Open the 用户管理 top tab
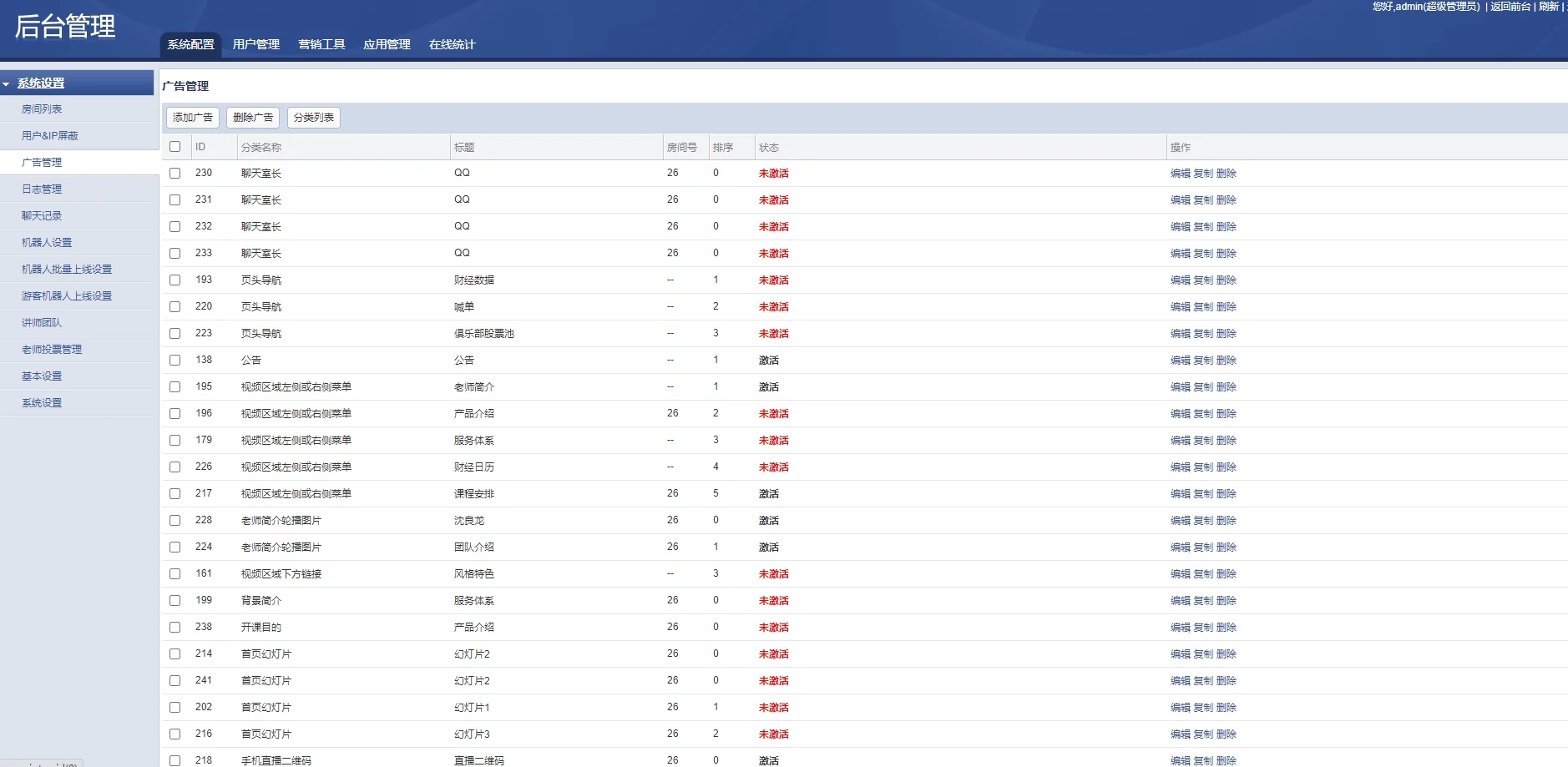 255,44
